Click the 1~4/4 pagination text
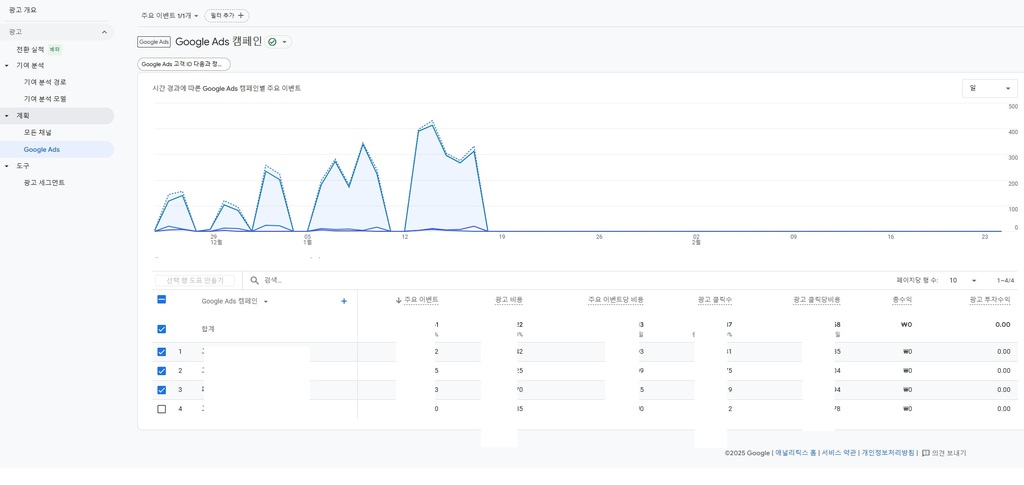This screenshot has width=1024, height=485. tap(1006, 280)
